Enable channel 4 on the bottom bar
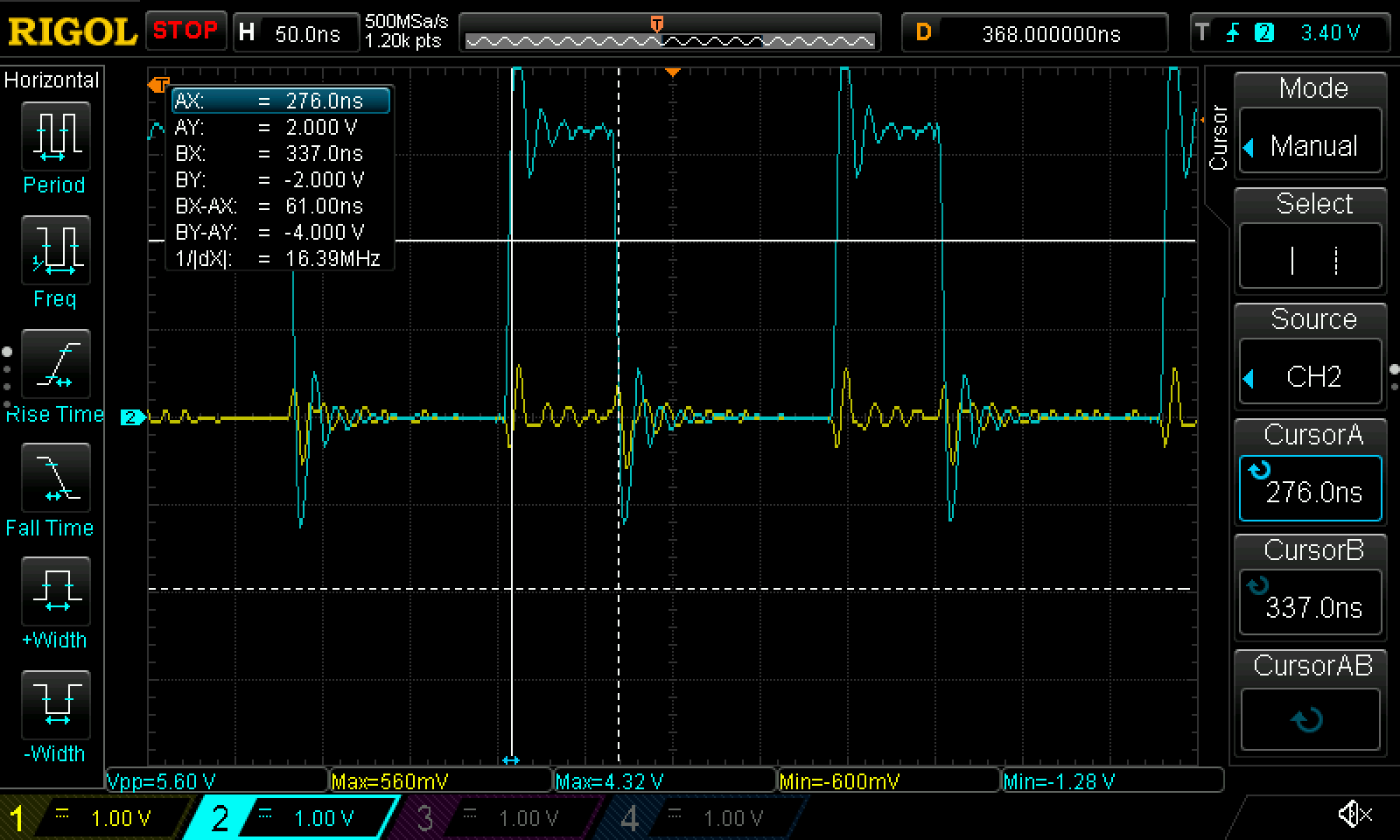Image resolution: width=1400 pixels, height=840 pixels. pyautogui.click(x=700, y=818)
